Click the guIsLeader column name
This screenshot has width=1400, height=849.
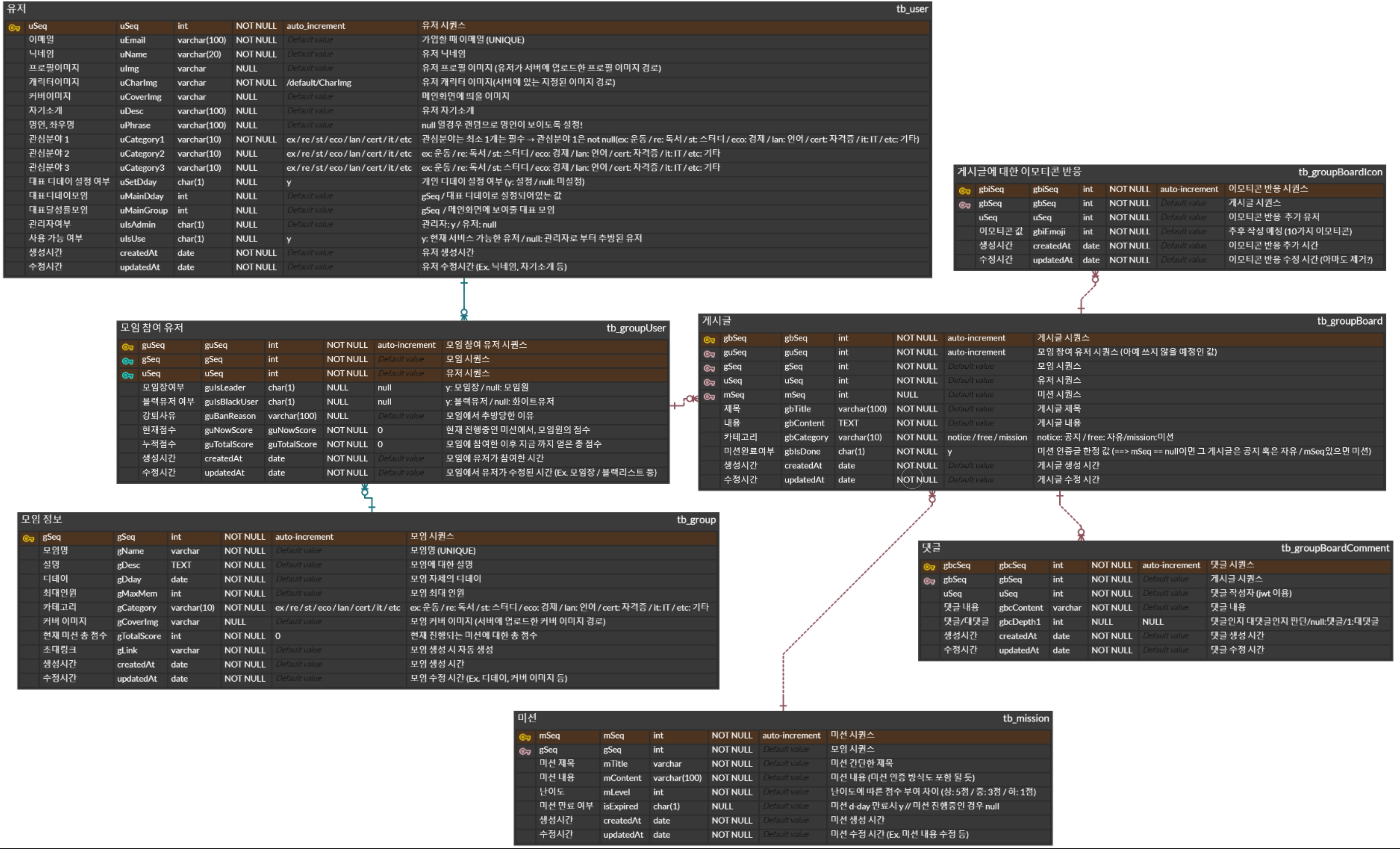point(225,388)
